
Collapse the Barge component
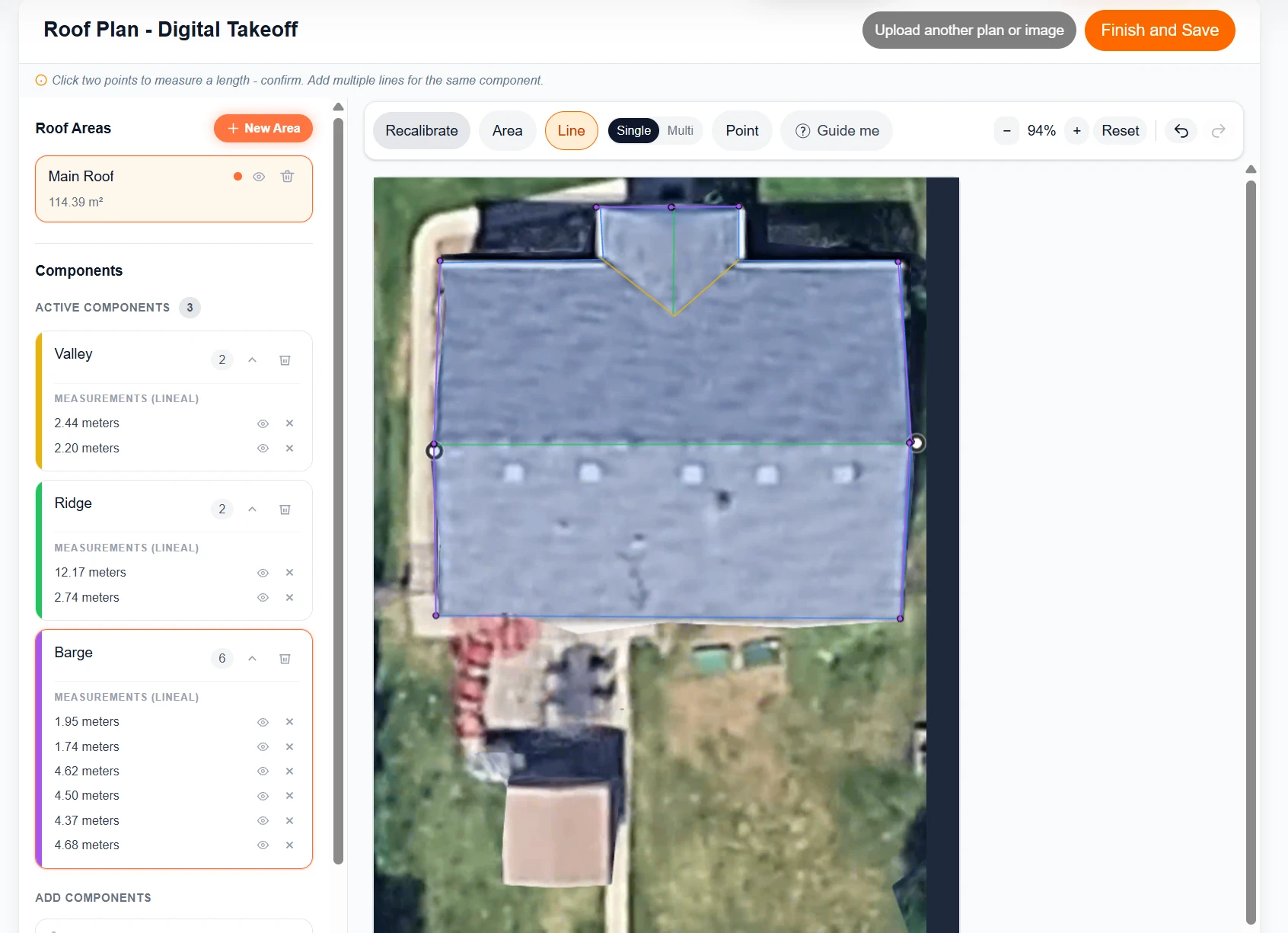click(252, 659)
